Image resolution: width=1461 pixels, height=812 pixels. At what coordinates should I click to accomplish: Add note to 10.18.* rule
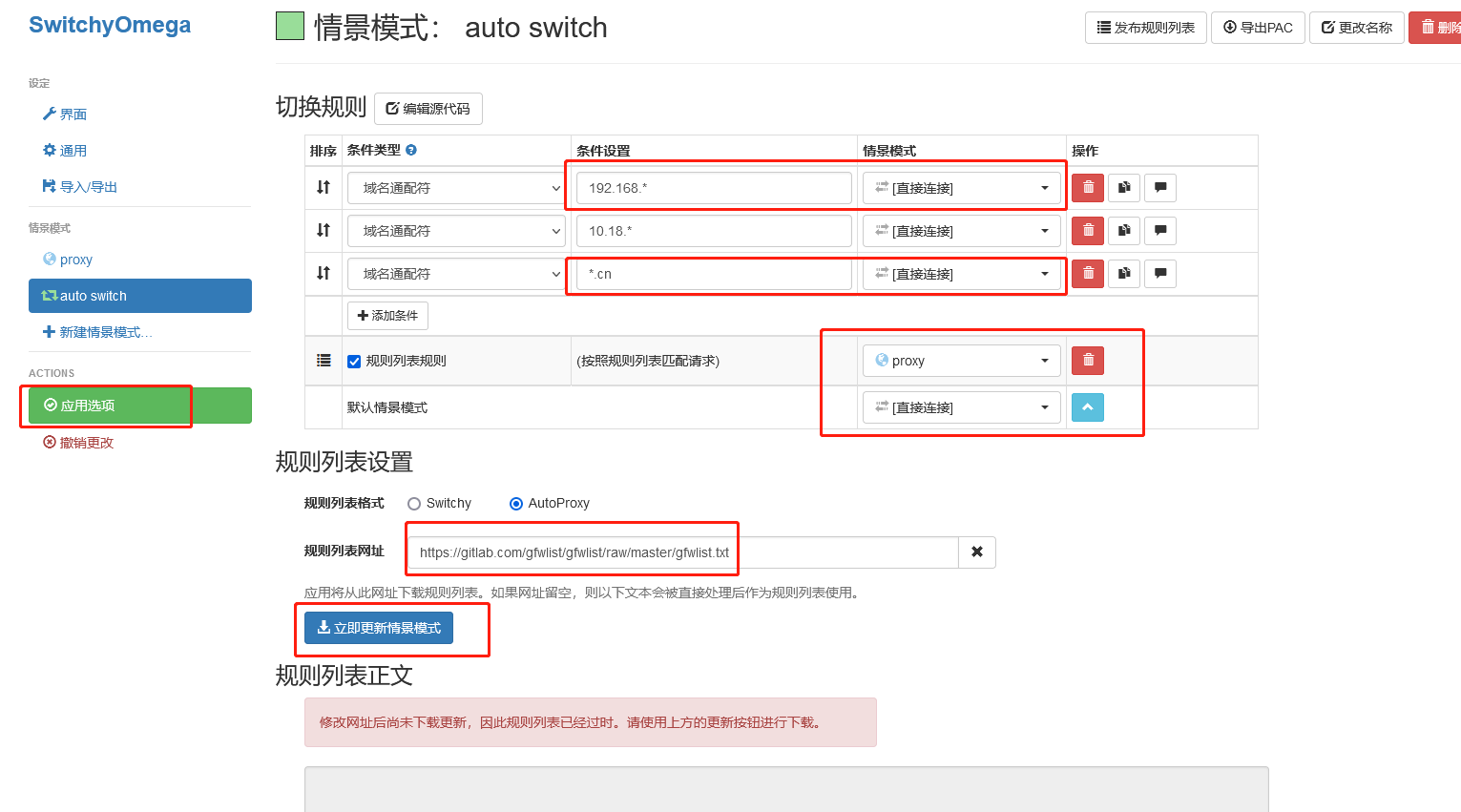(x=1160, y=231)
